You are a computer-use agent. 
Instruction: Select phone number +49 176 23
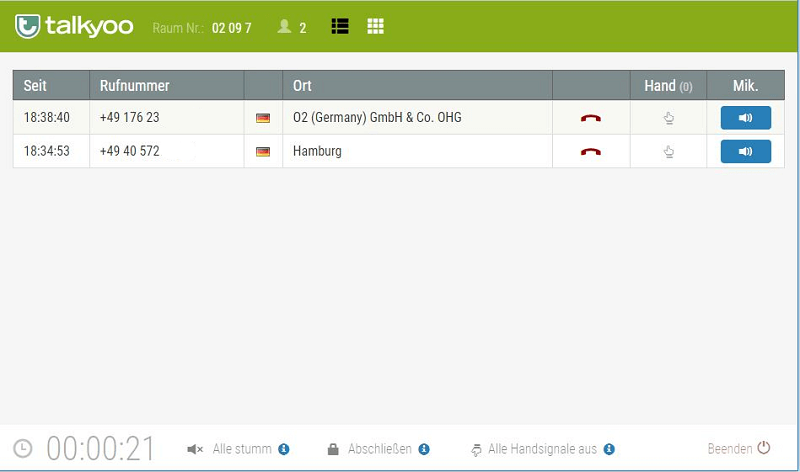coord(130,117)
